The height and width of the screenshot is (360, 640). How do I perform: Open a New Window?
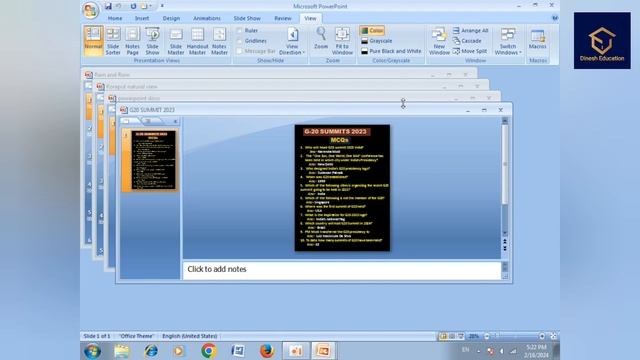(x=439, y=40)
